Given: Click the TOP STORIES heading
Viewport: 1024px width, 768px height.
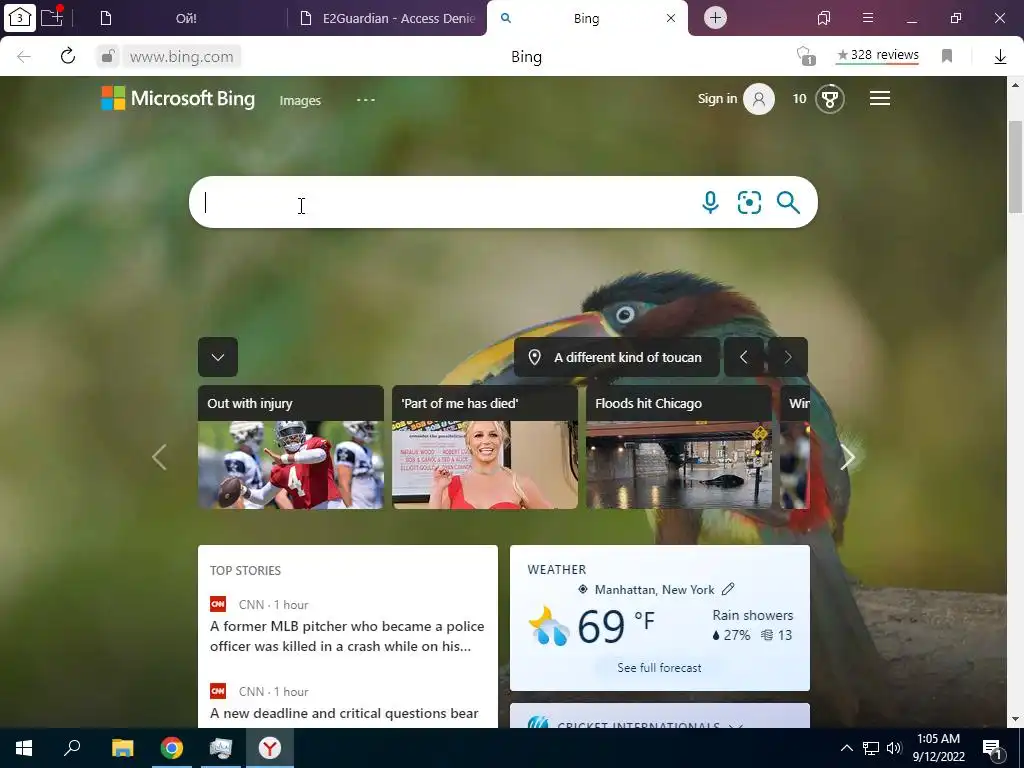Looking at the screenshot, I should click(245, 571).
